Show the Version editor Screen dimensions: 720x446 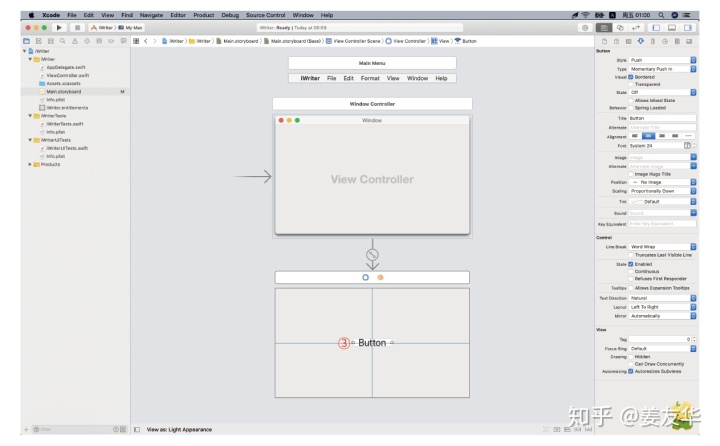(x=636, y=28)
